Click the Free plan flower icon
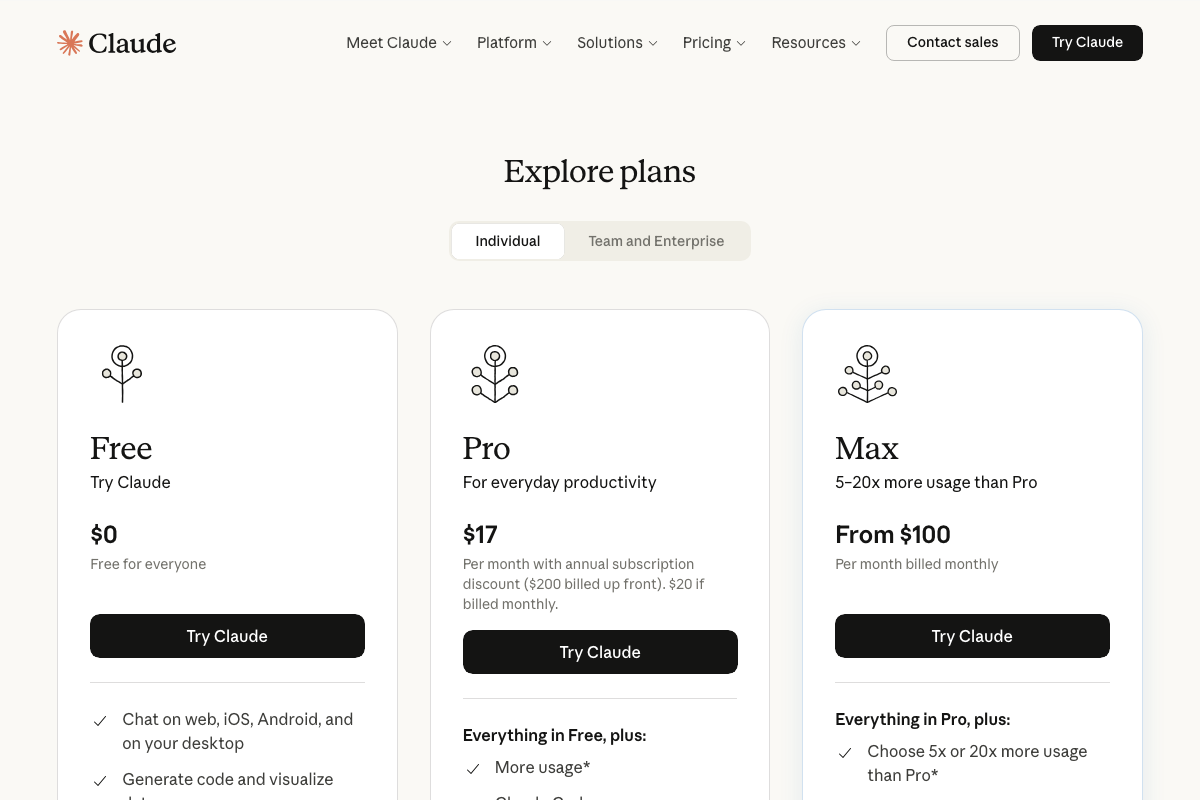 point(122,373)
